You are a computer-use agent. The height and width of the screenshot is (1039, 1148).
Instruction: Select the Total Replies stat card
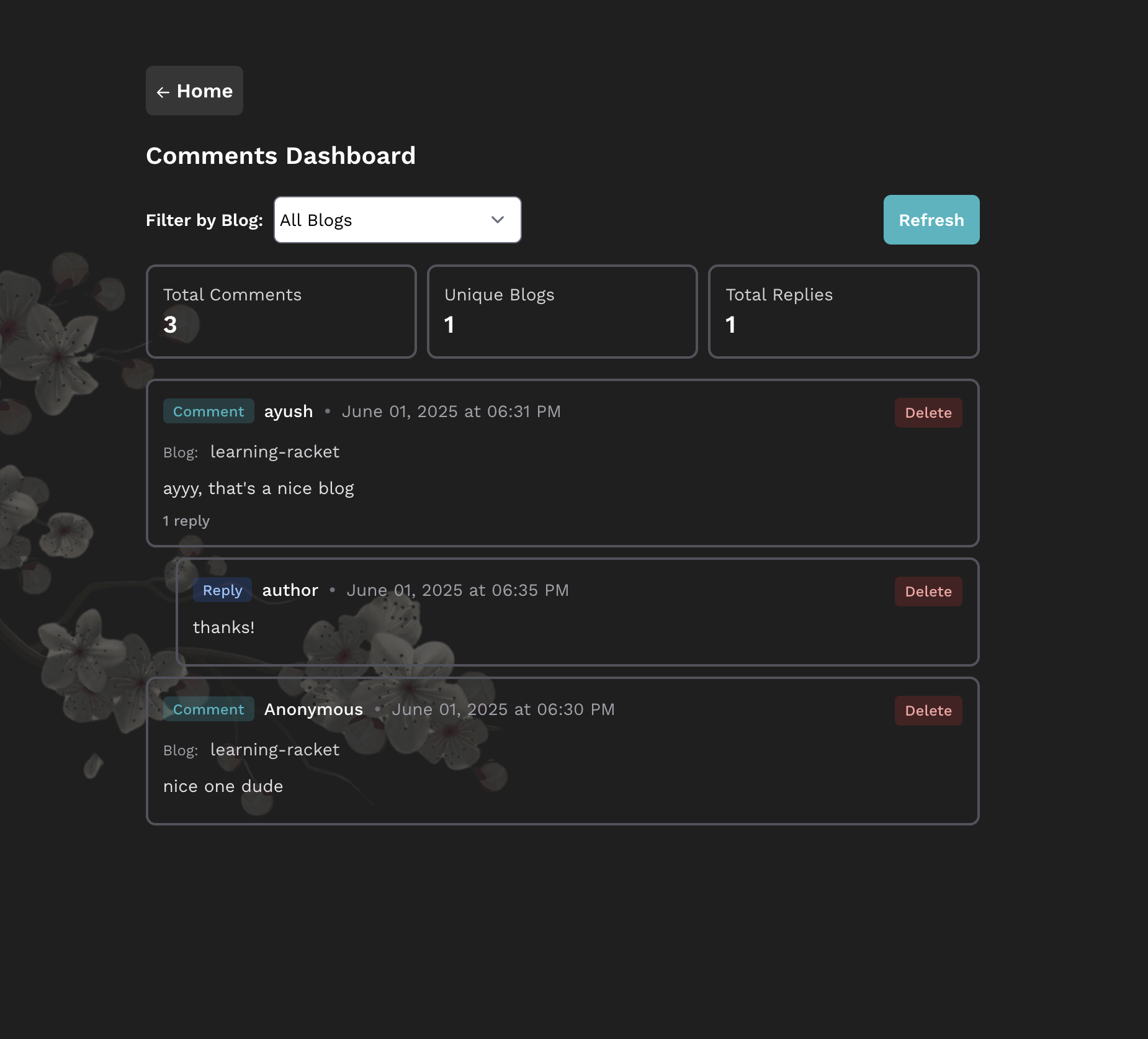coord(843,312)
